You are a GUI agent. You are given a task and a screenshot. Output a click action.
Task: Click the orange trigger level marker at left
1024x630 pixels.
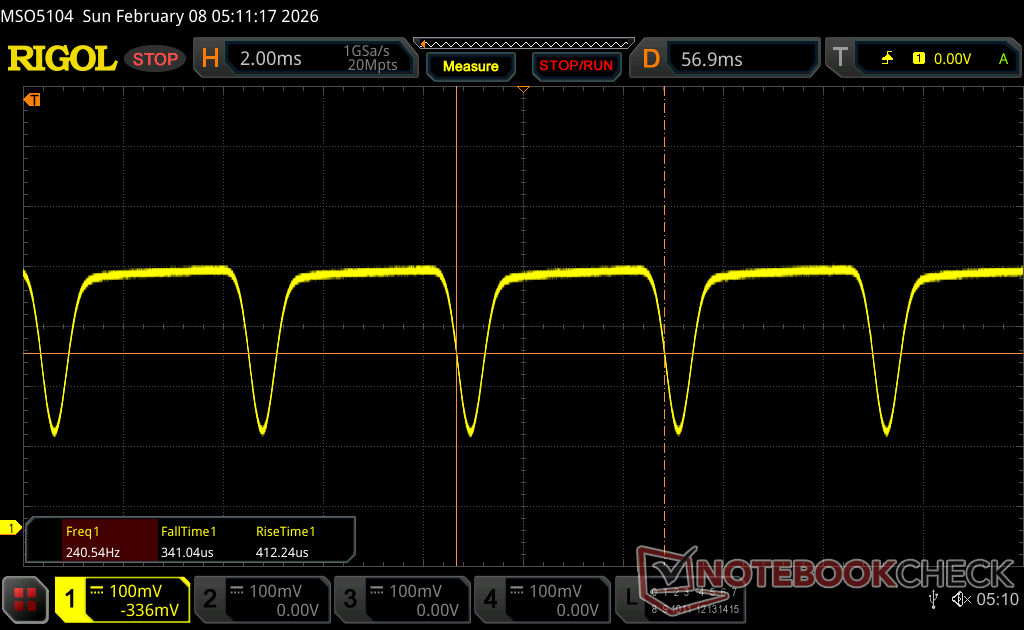point(32,99)
